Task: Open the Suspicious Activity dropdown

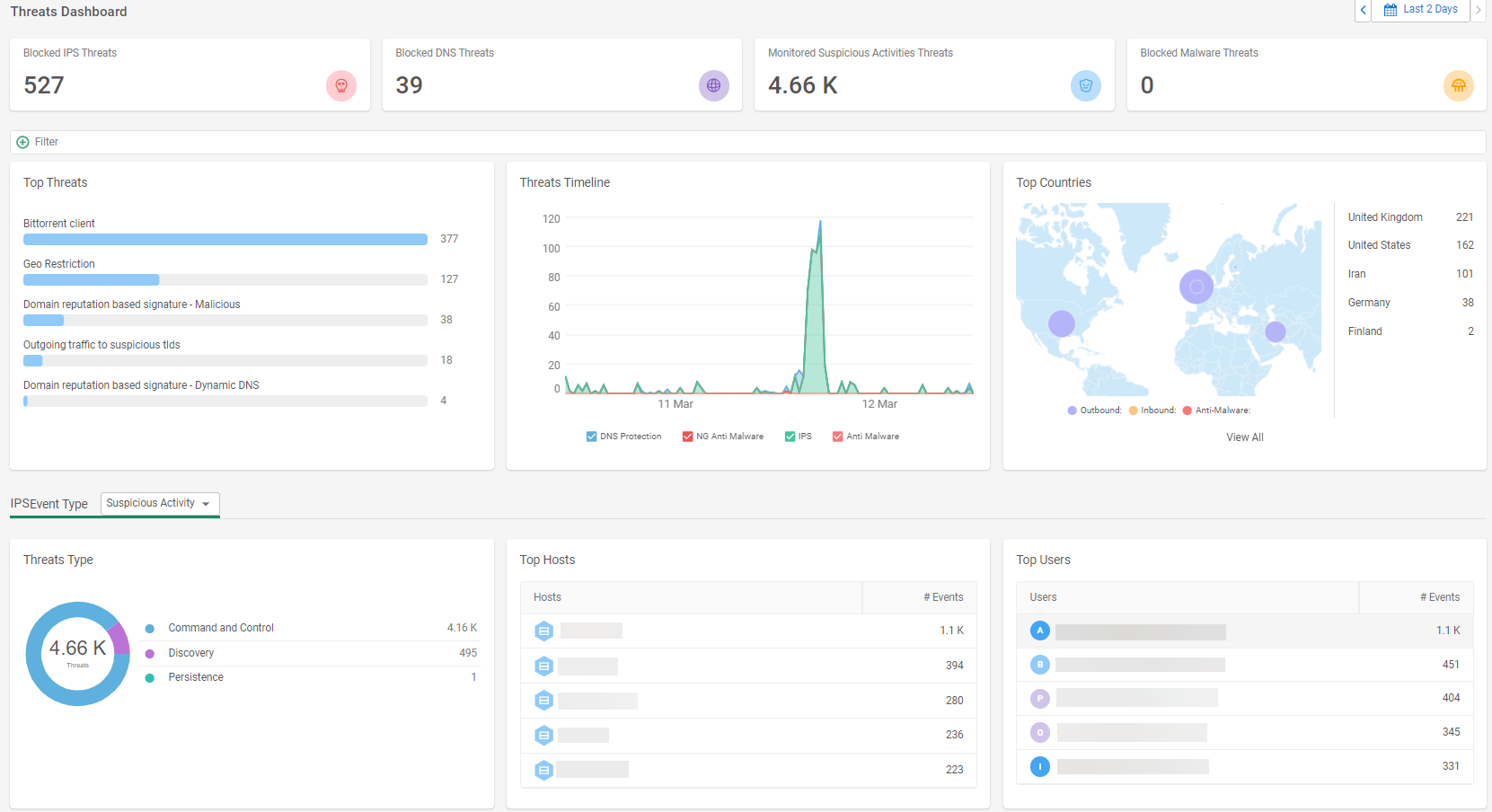Action: coord(159,503)
